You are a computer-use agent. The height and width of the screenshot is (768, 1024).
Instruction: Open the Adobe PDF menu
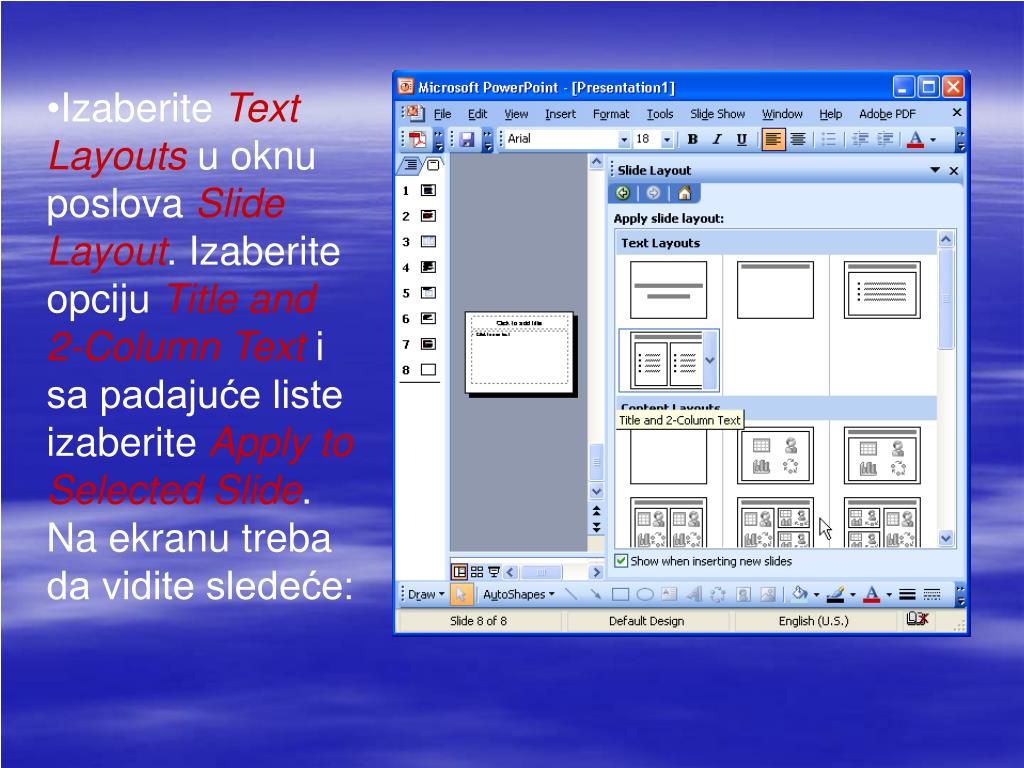pos(887,114)
